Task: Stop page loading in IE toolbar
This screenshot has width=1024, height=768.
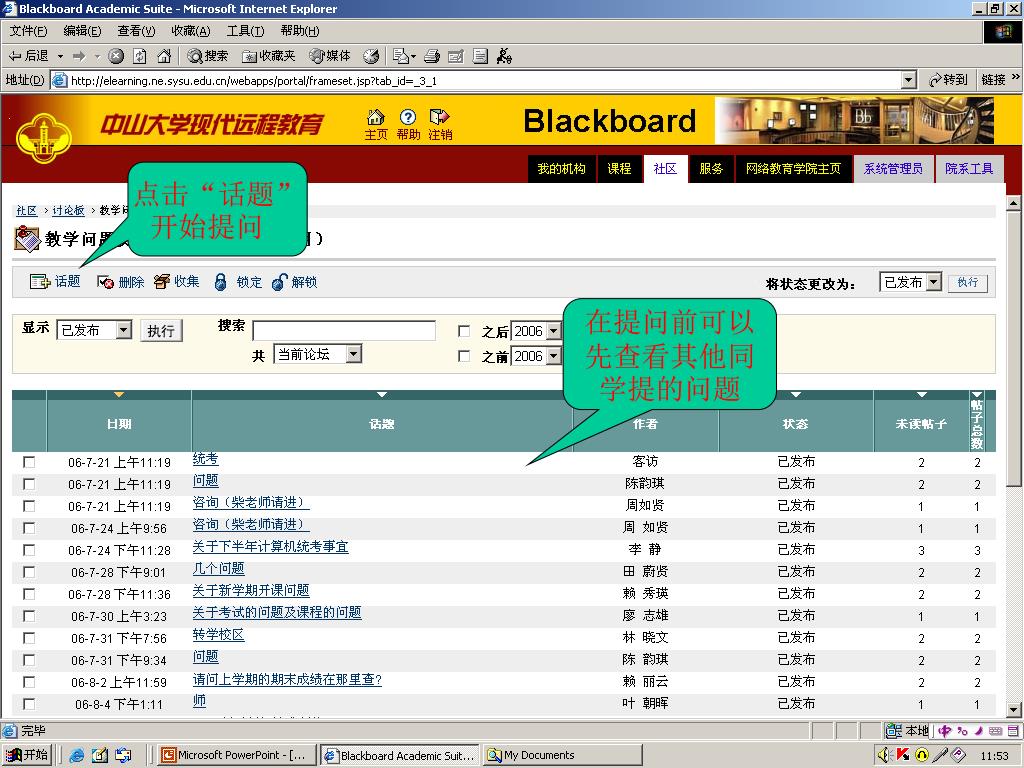Action: pos(116,56)
